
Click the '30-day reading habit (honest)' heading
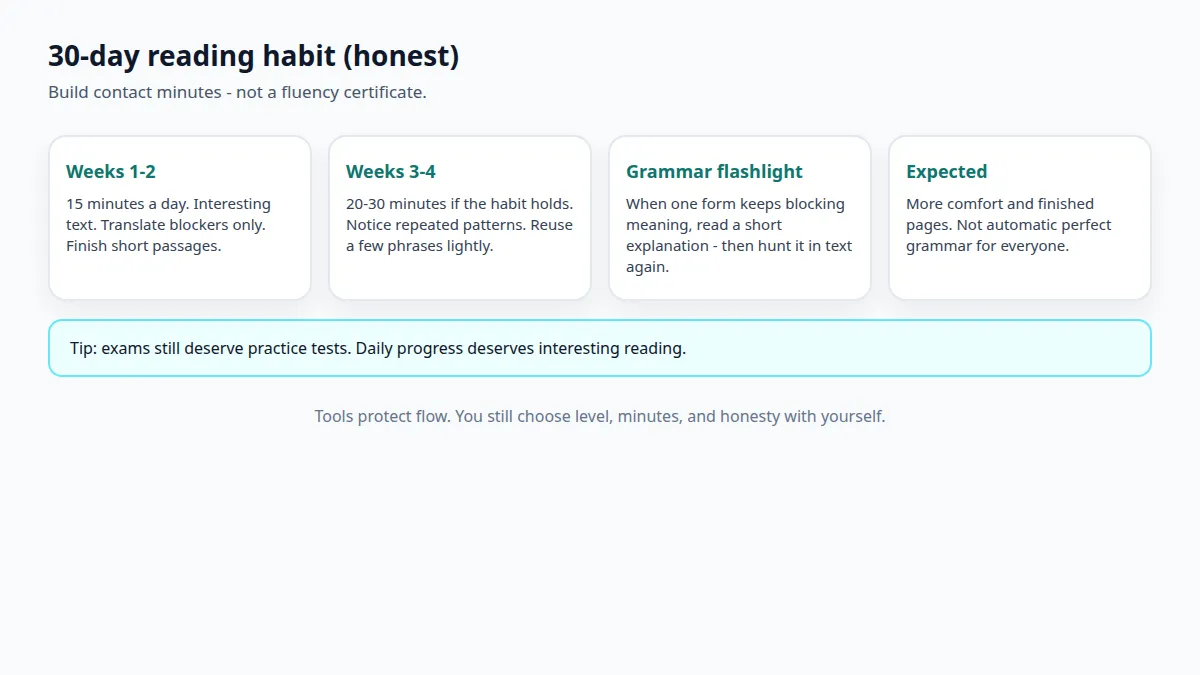254,56
